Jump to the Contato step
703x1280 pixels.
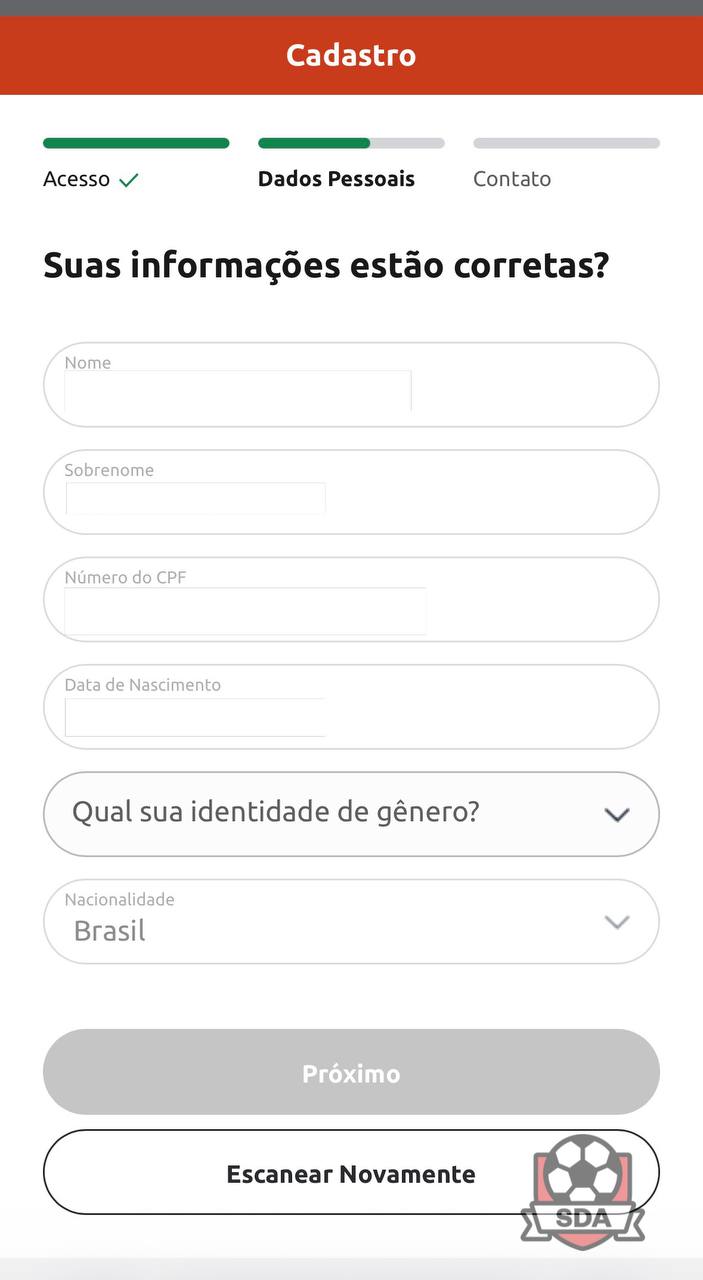pyautogui.click(x=512, y=179)
